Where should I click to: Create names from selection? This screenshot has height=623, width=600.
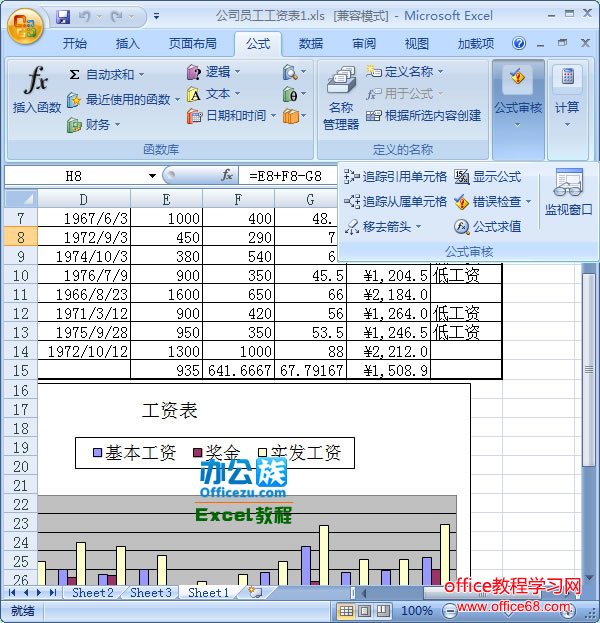click(x=424, y=115)
